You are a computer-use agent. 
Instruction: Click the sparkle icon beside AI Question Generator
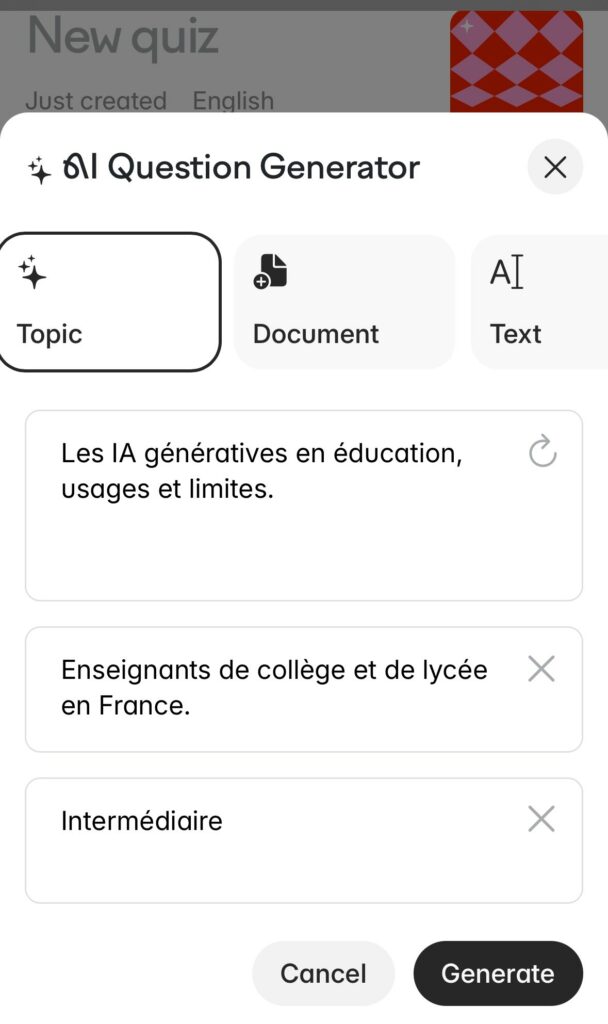tap(40, 170)
